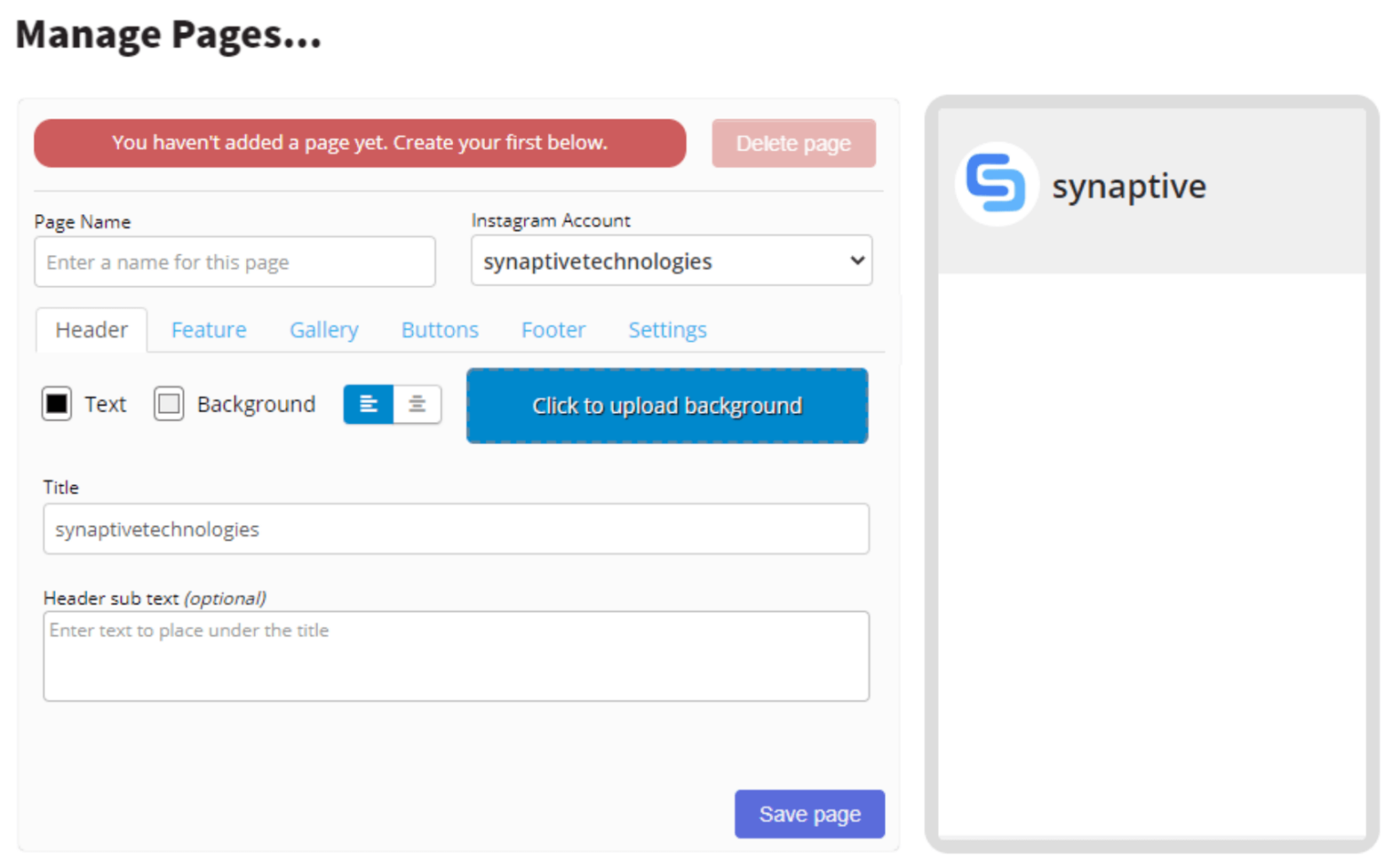Click the Save page button
1400x867 pixels.
coord(809,814)
